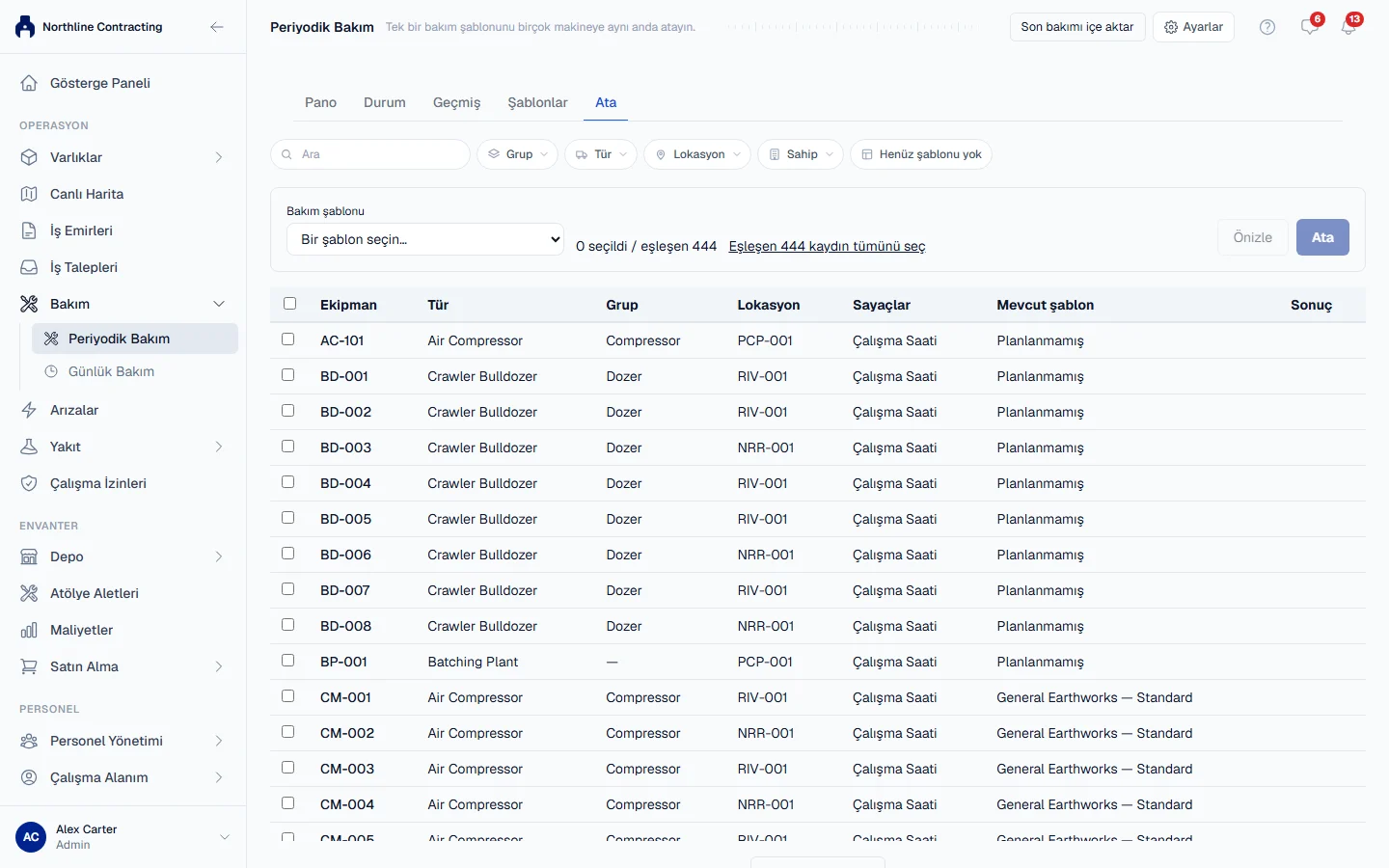
Task: Click the Arızalar lightning icon
Action: pos(29,410)
